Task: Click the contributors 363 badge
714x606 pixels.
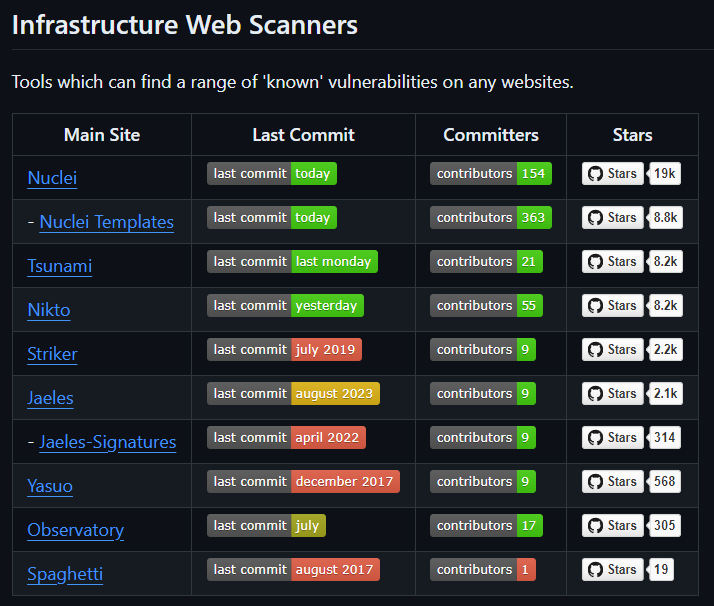Action: (491, 218)
